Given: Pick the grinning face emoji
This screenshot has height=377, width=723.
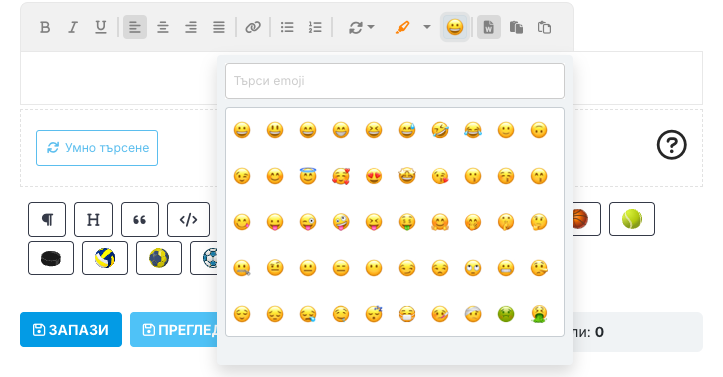Looking at the screenshot, I should [242, 130].
